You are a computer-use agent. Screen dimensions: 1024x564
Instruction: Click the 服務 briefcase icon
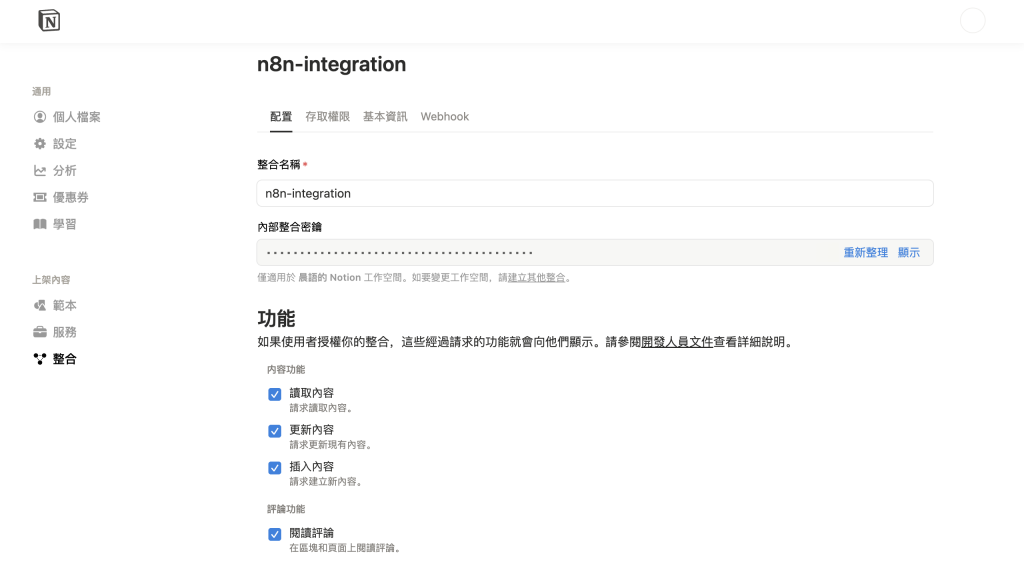[40, 332]
